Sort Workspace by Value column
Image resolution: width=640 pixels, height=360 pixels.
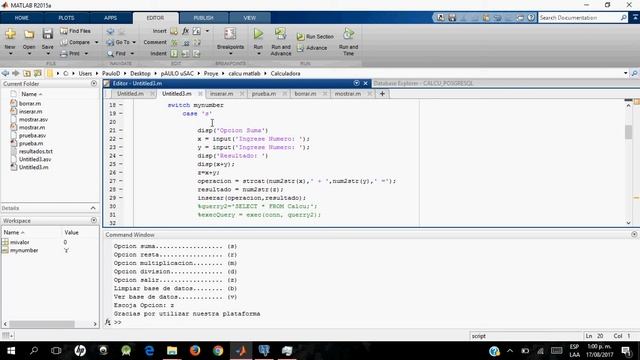click(x=71, y=232)
